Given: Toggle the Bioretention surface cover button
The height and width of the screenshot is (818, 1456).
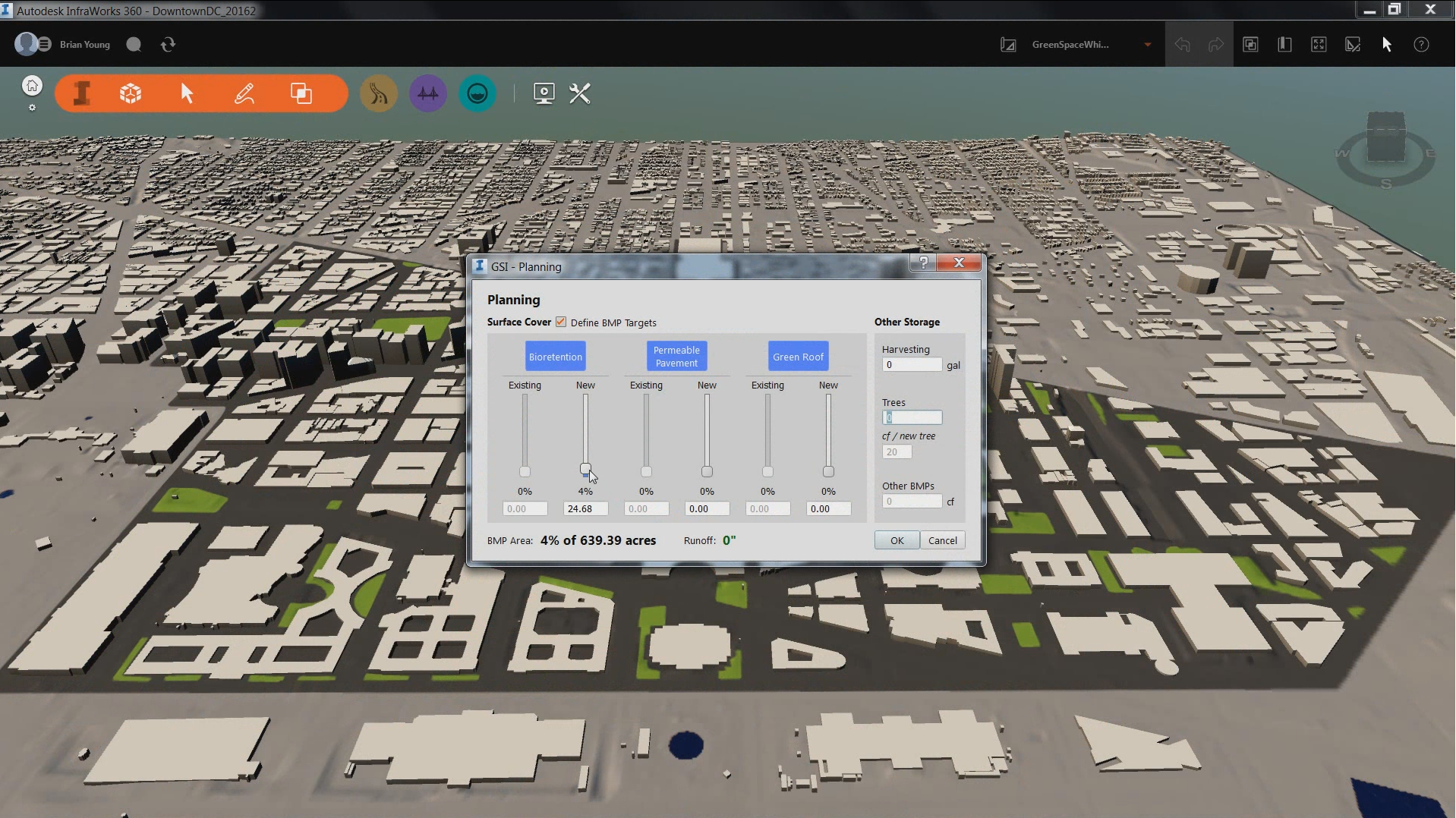Looking at the screenshot, I should pos(556,357).
